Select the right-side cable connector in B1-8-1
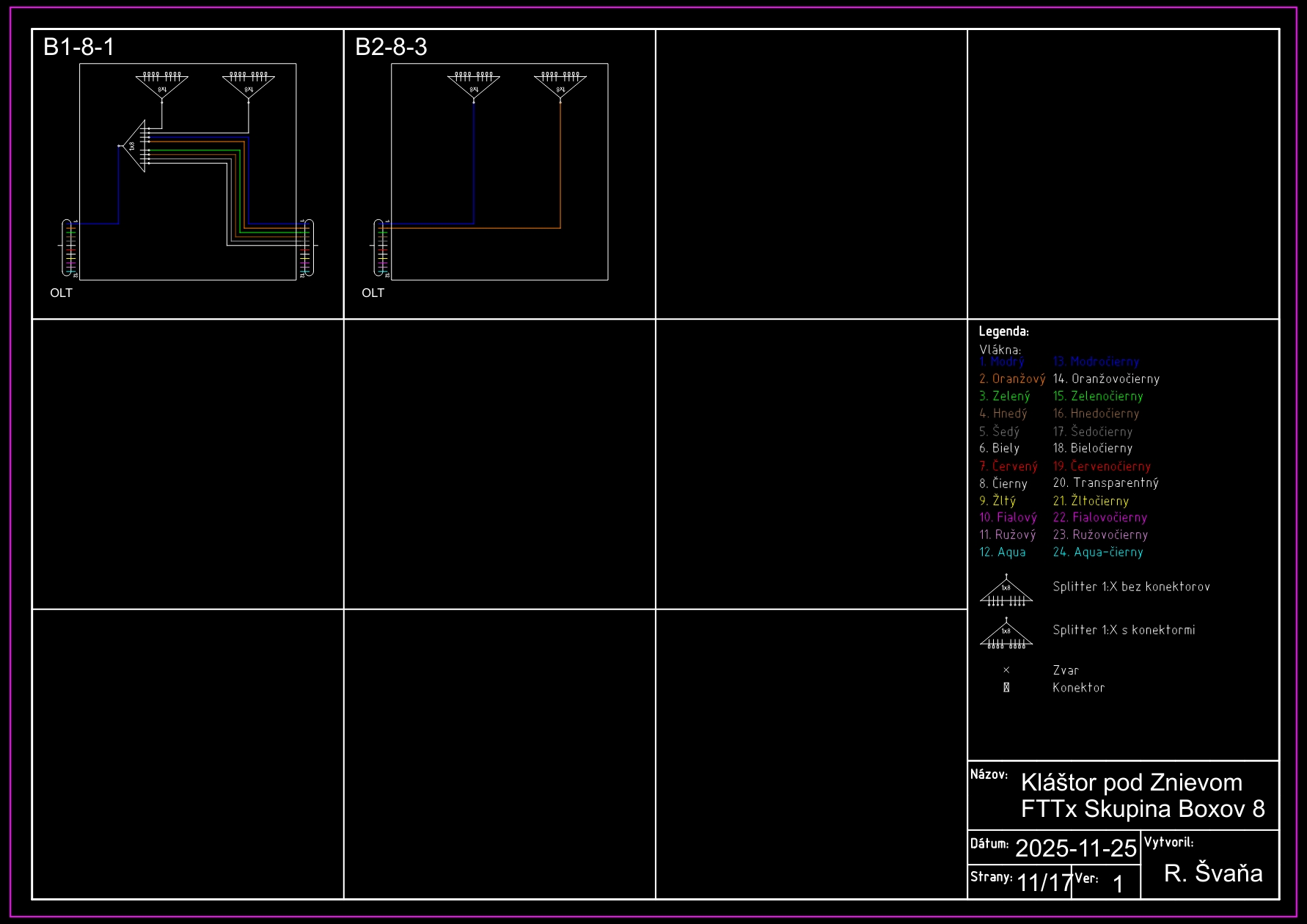The height and width of the screenshot is (924, 1307). pyautogui.click(x=308, y=248)
